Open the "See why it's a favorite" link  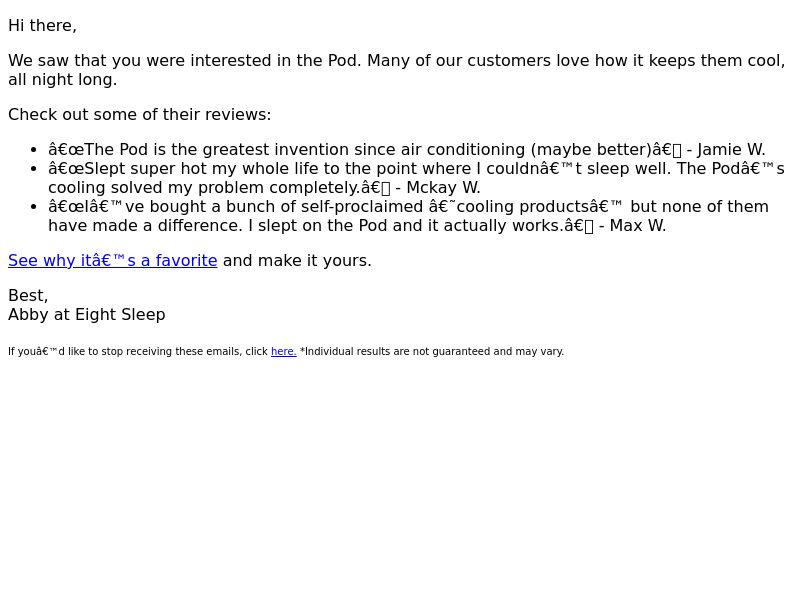(x=113, y=260)
